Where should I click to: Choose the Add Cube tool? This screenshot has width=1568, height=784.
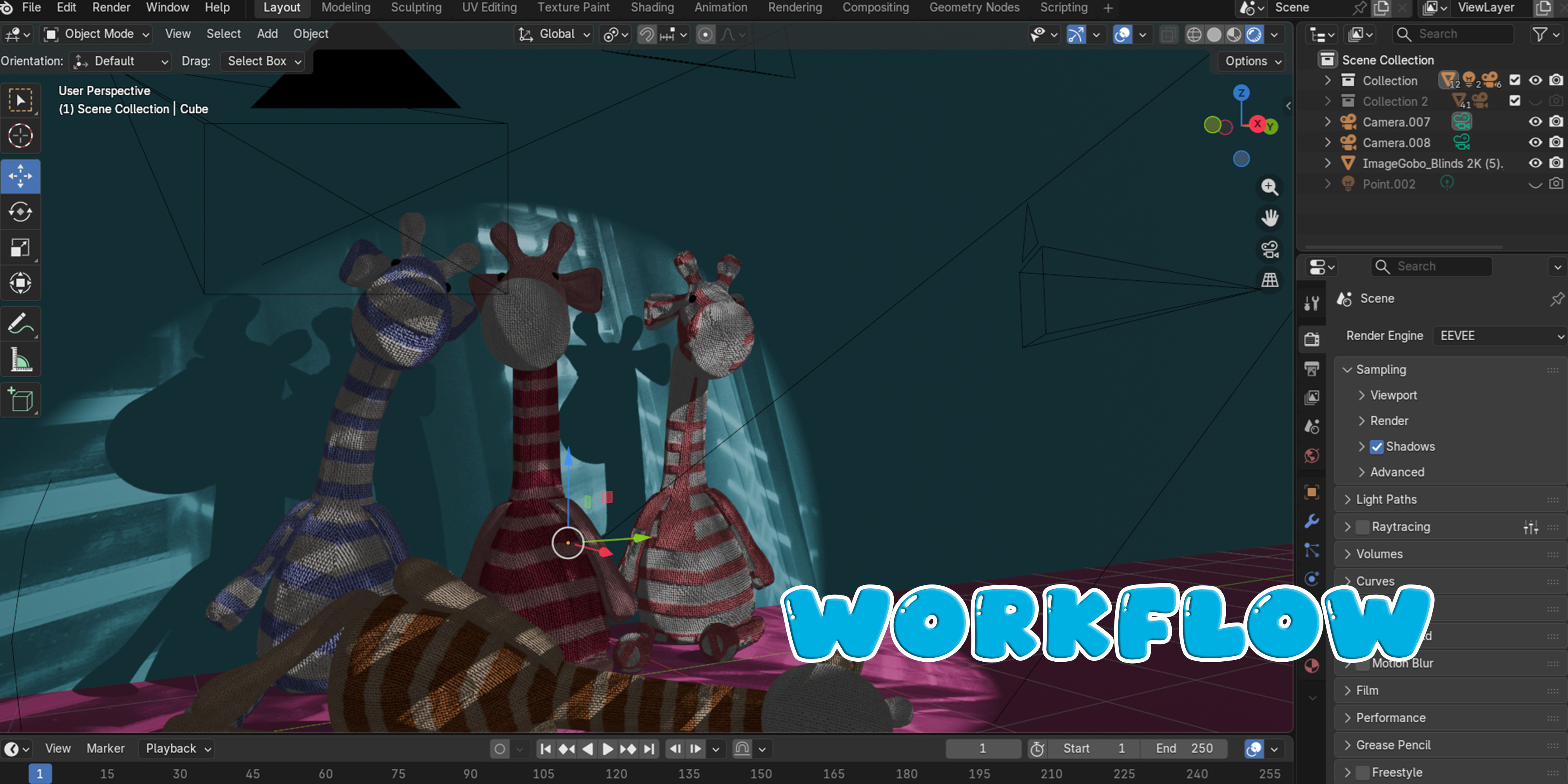pos(21,400)
